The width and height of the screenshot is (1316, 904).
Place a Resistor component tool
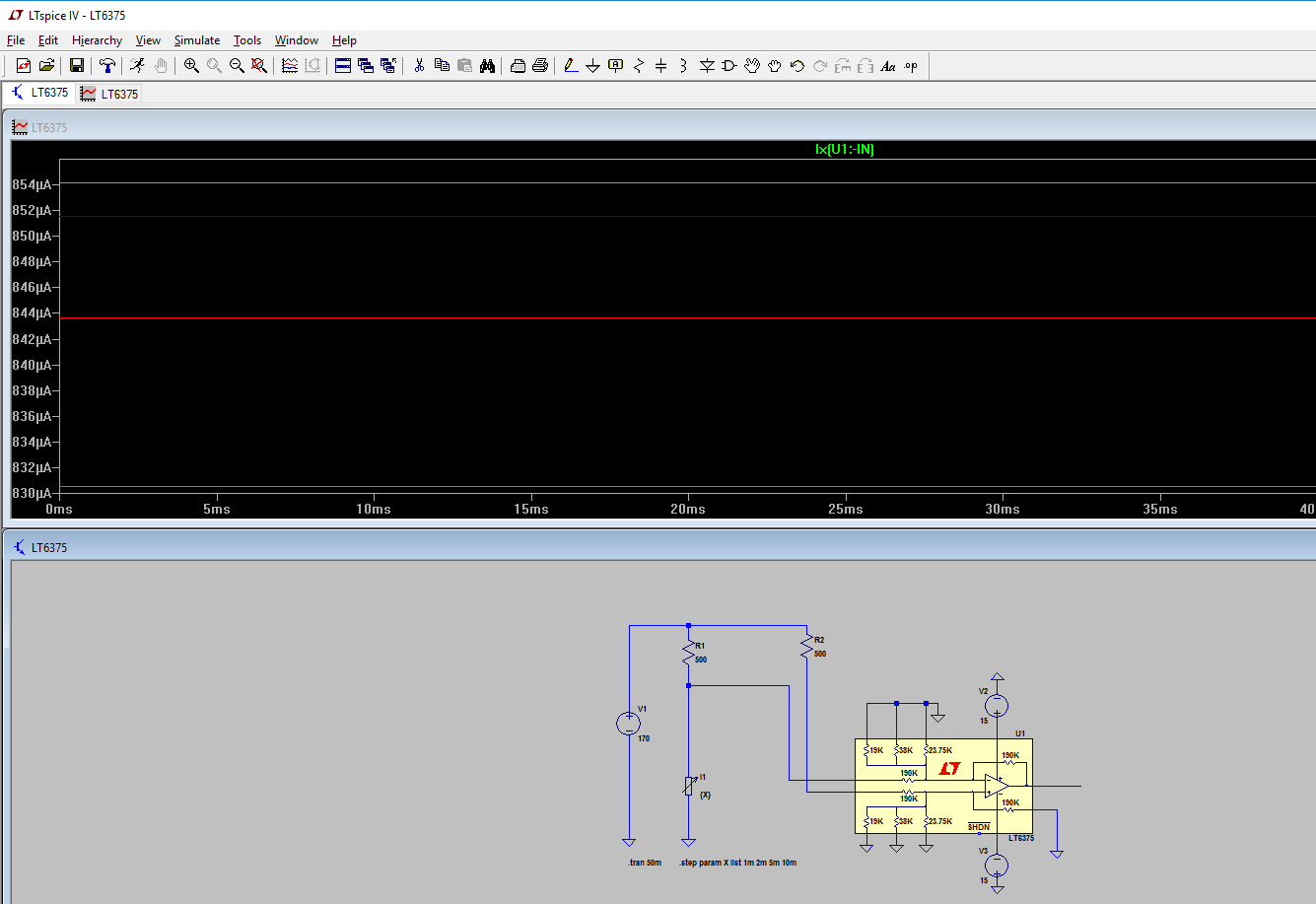pos(639,66)
